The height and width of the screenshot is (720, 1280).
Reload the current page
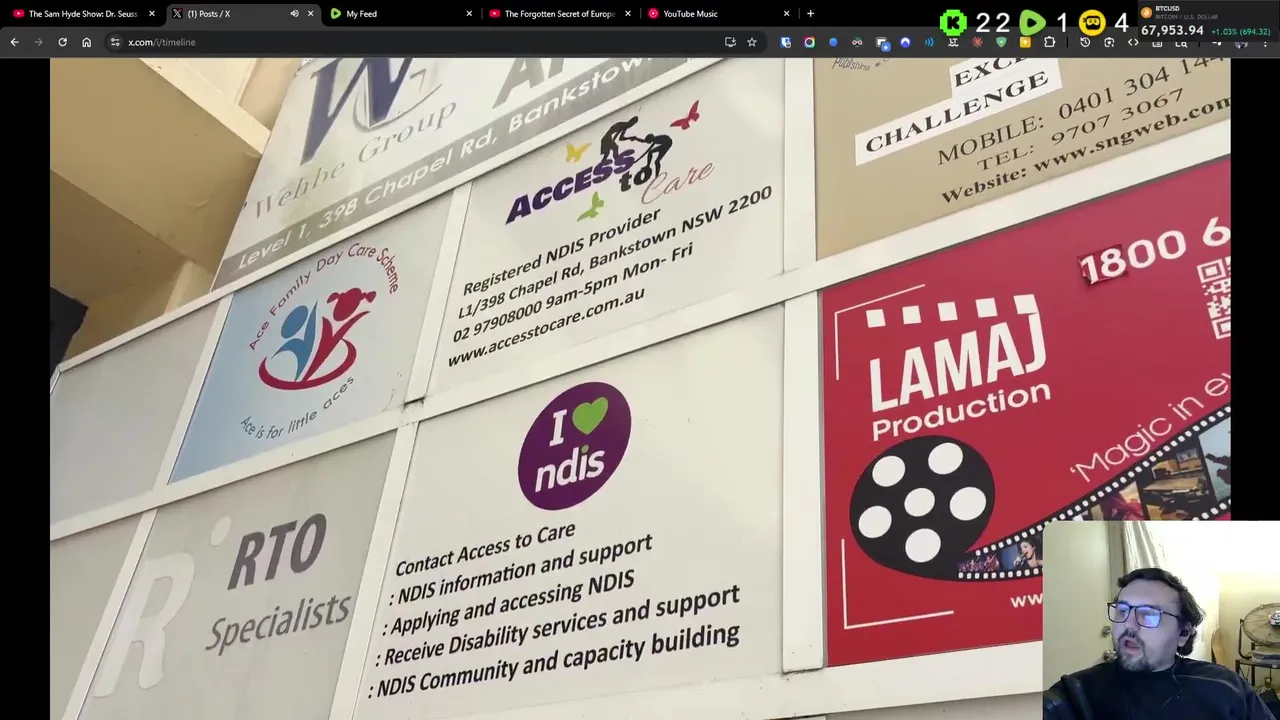click(62, 42)
